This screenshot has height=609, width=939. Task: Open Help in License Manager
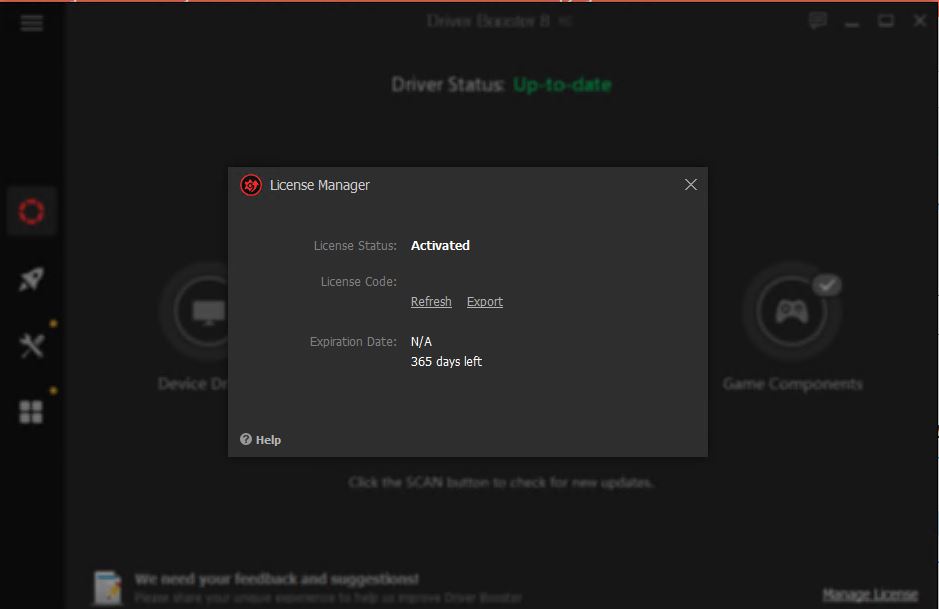point(261,440)
